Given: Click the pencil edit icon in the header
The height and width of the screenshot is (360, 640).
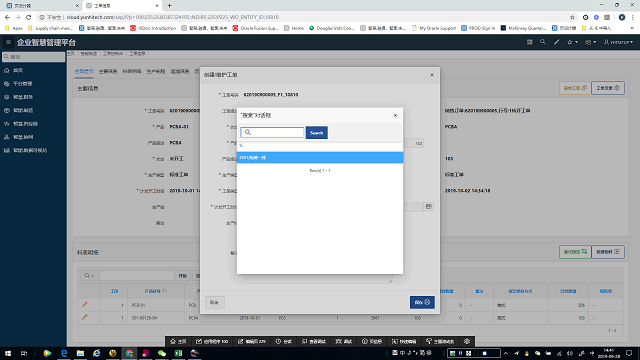Looking at the screenshot, I should click(556, 42).
